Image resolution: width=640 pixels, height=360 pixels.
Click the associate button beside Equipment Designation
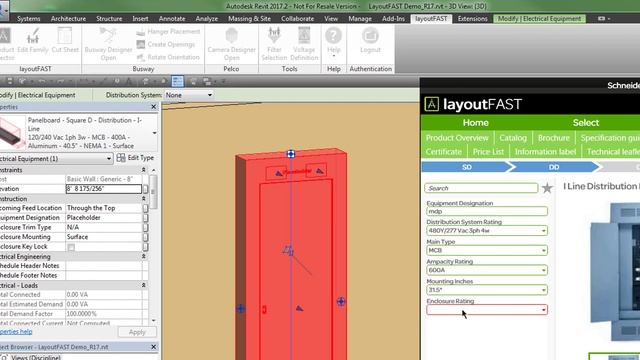coord(145,218)
